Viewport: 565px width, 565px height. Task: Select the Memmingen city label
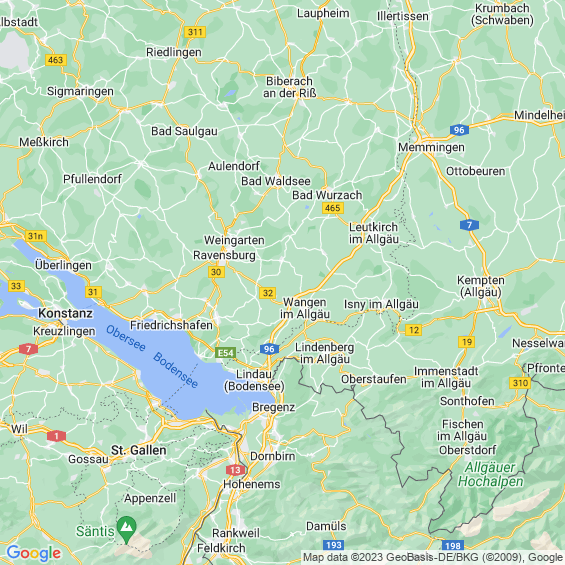(431, 147)
